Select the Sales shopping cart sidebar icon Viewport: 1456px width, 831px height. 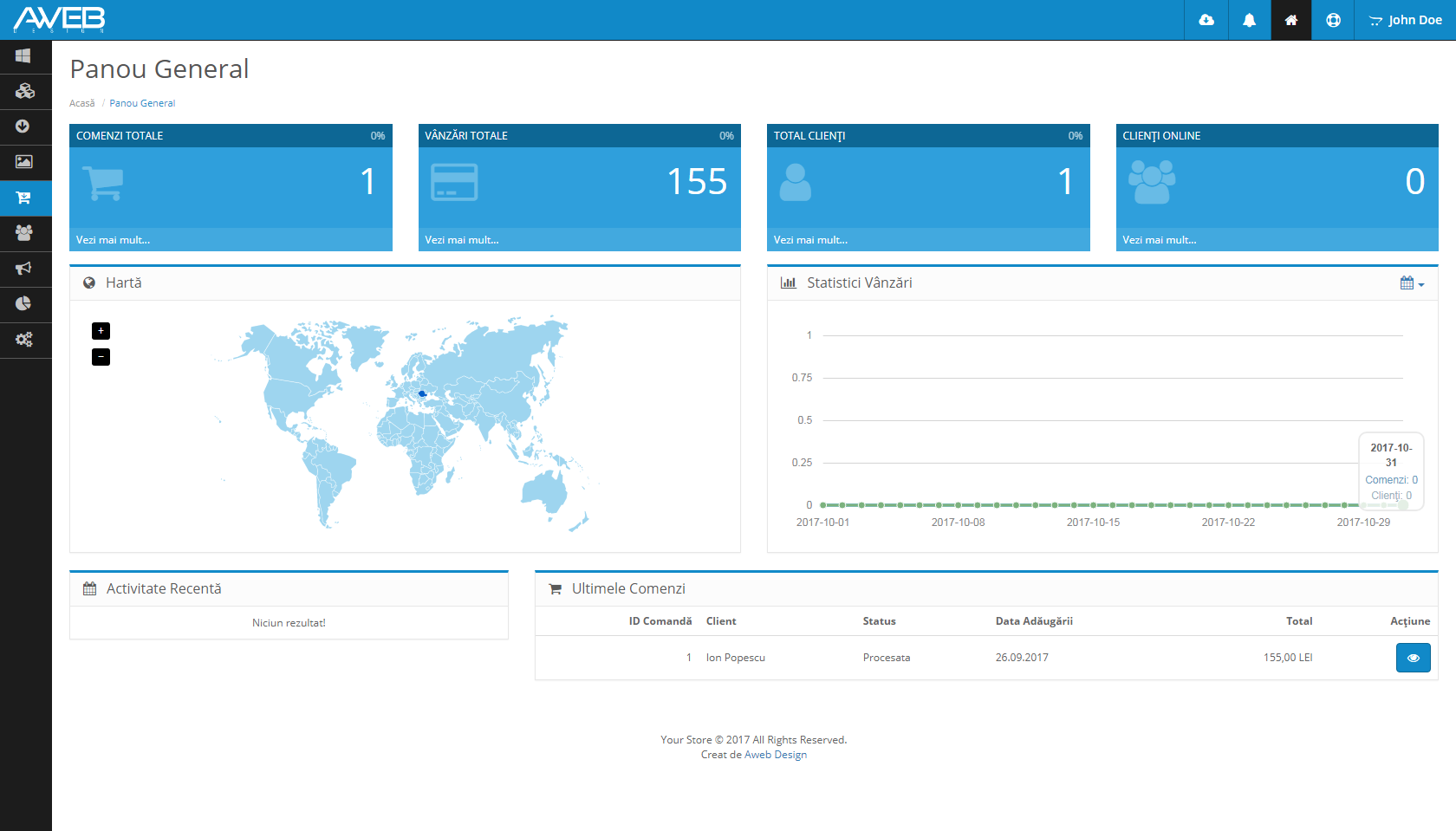point(23,198)
